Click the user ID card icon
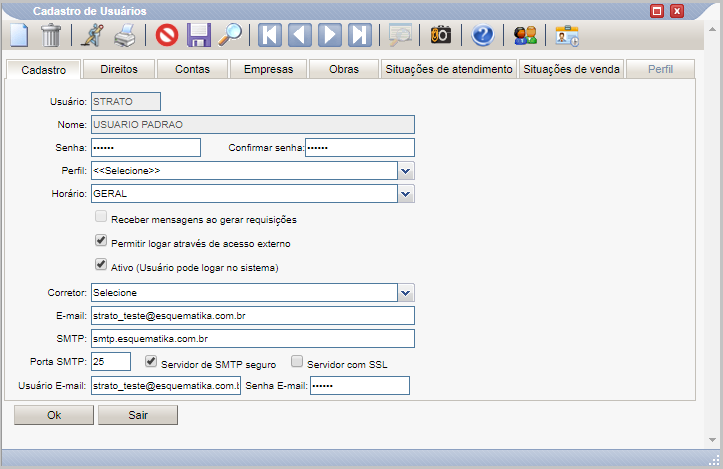Screen dimensions: 723x469 [567, 36]
